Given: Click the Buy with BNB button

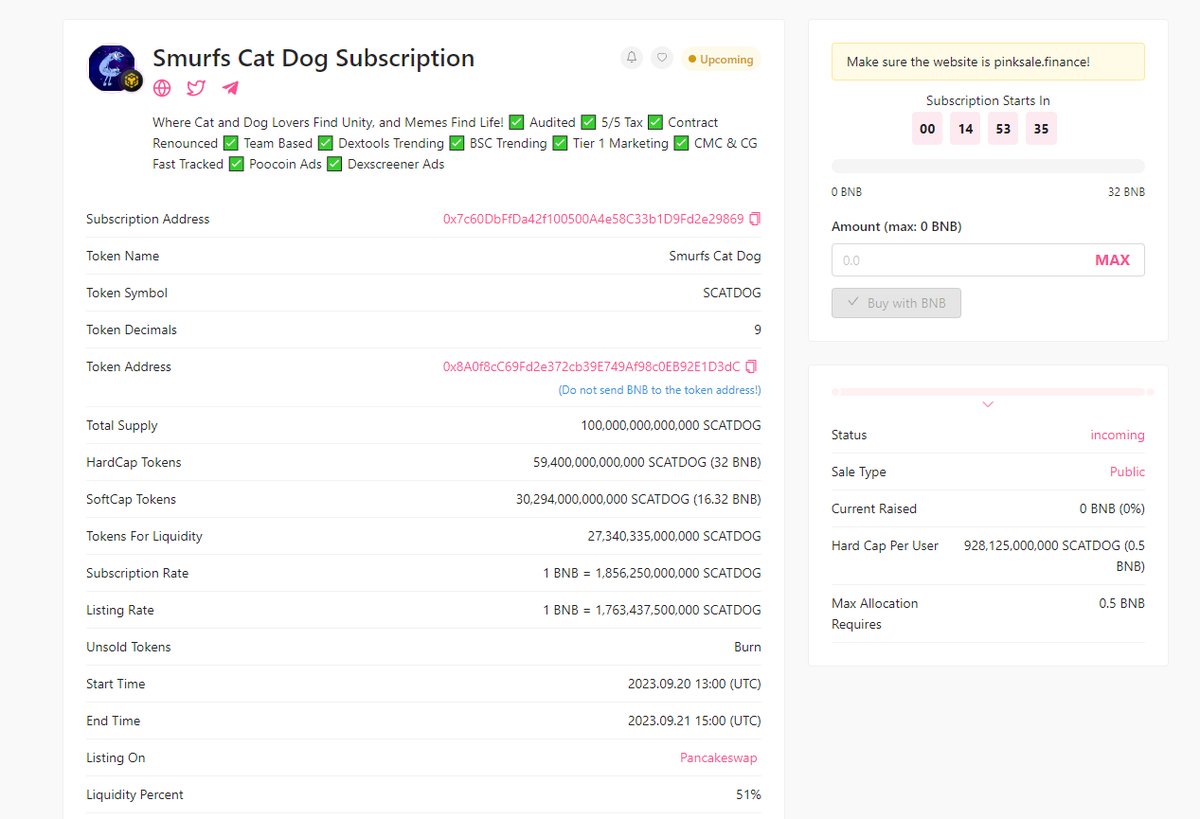Looking at the screenshot, I should click(x=896, y=303).
